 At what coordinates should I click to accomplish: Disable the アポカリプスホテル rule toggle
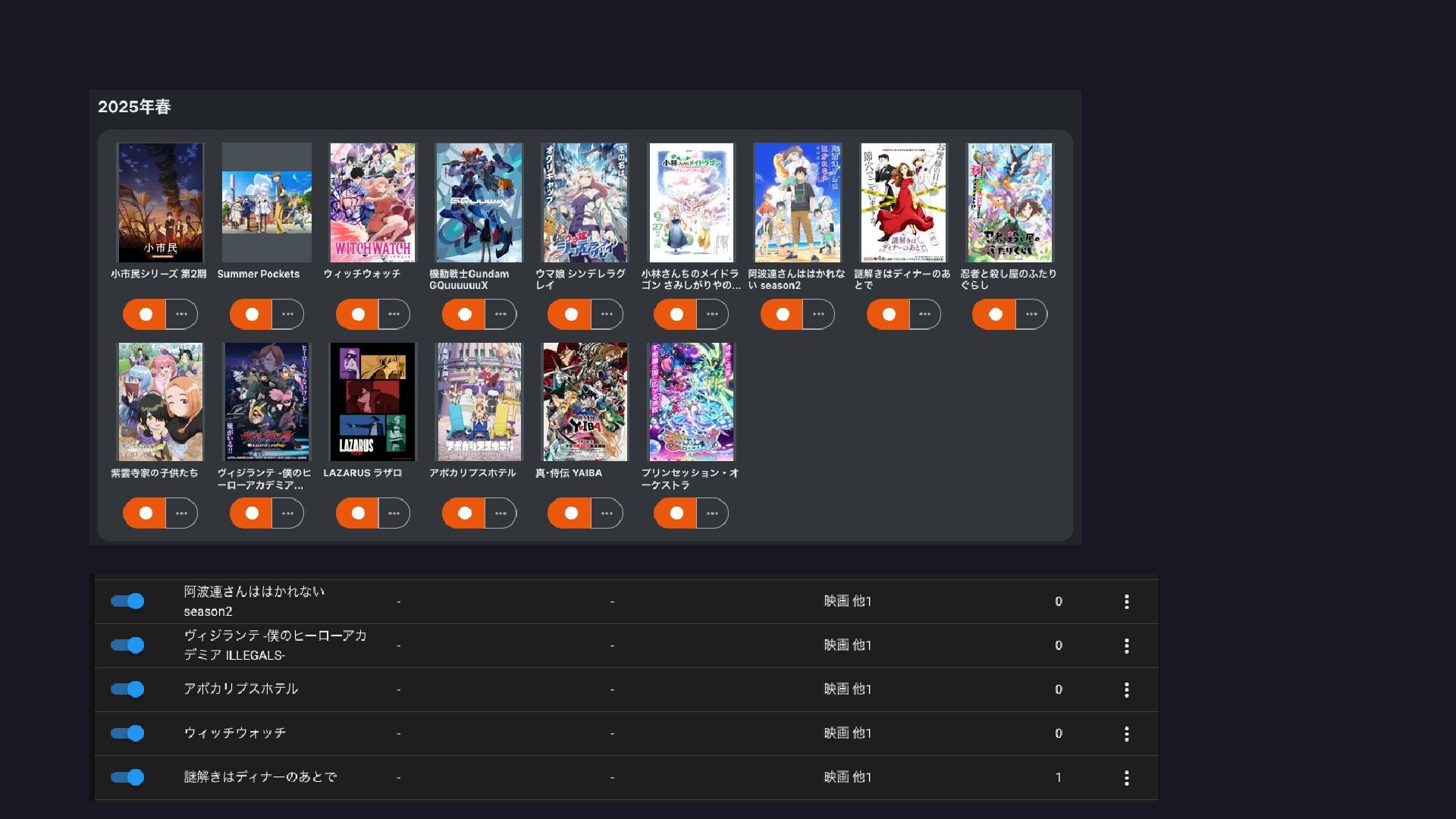tap(127, 689)
